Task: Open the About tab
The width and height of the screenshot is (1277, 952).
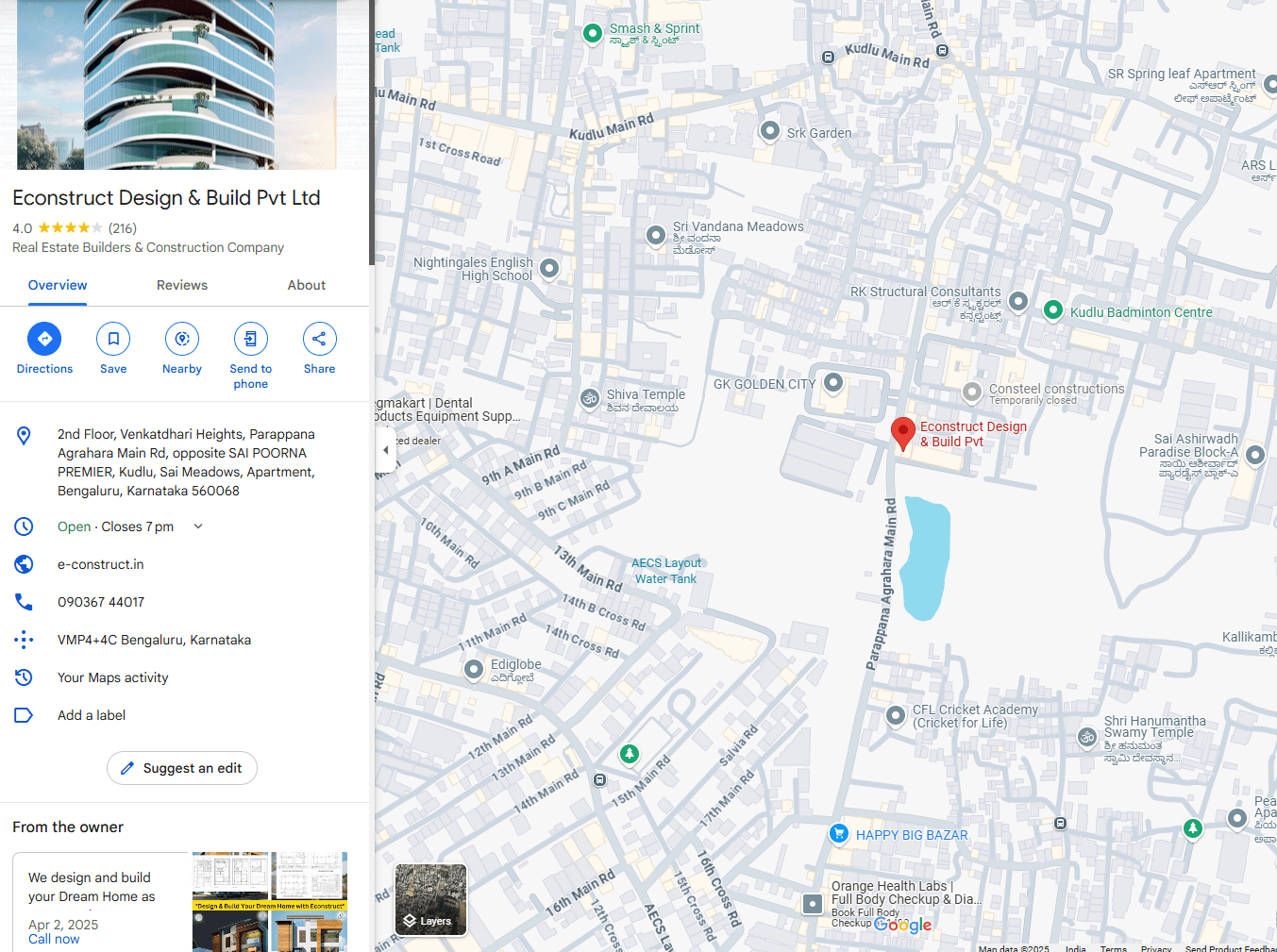Action: [x=307, y=285]
